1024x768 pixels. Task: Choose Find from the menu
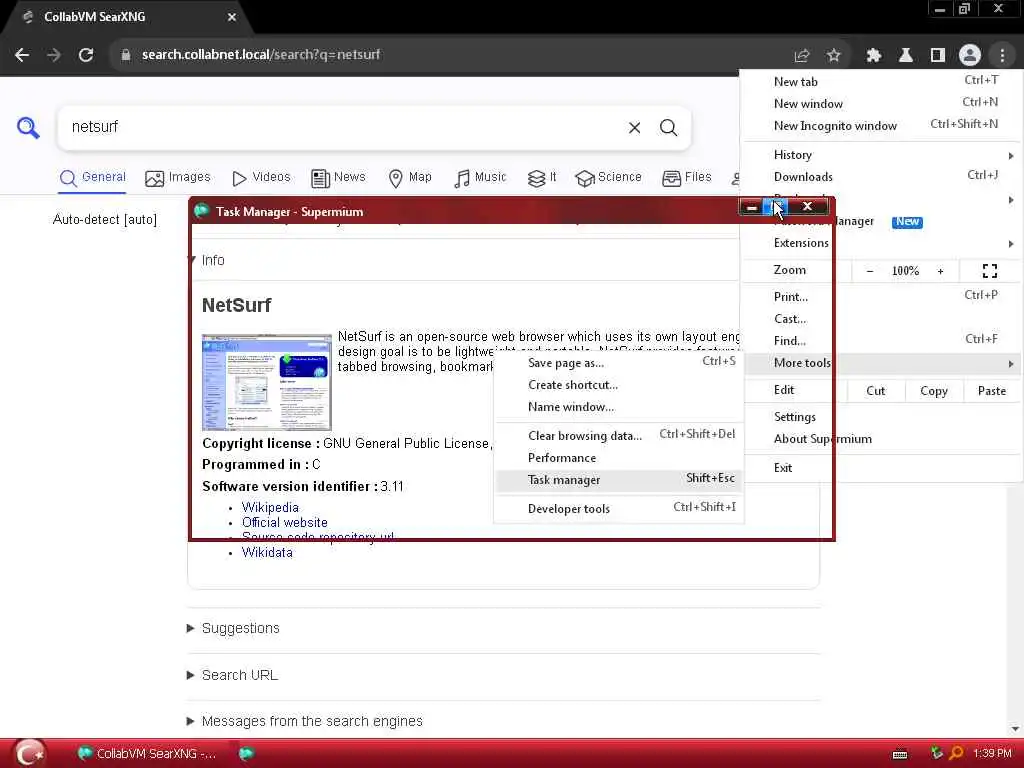point(881,341)
